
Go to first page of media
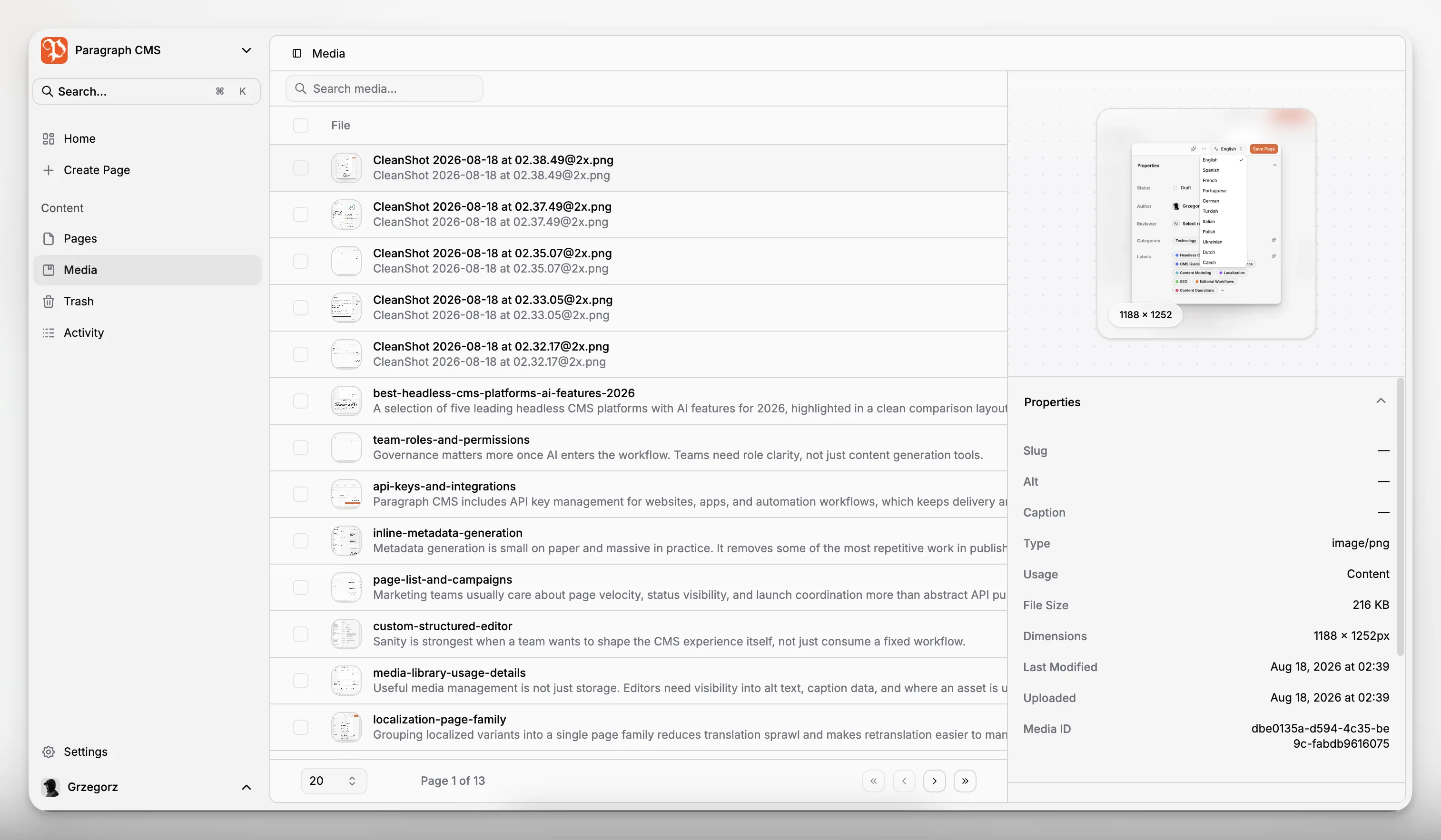873,781
